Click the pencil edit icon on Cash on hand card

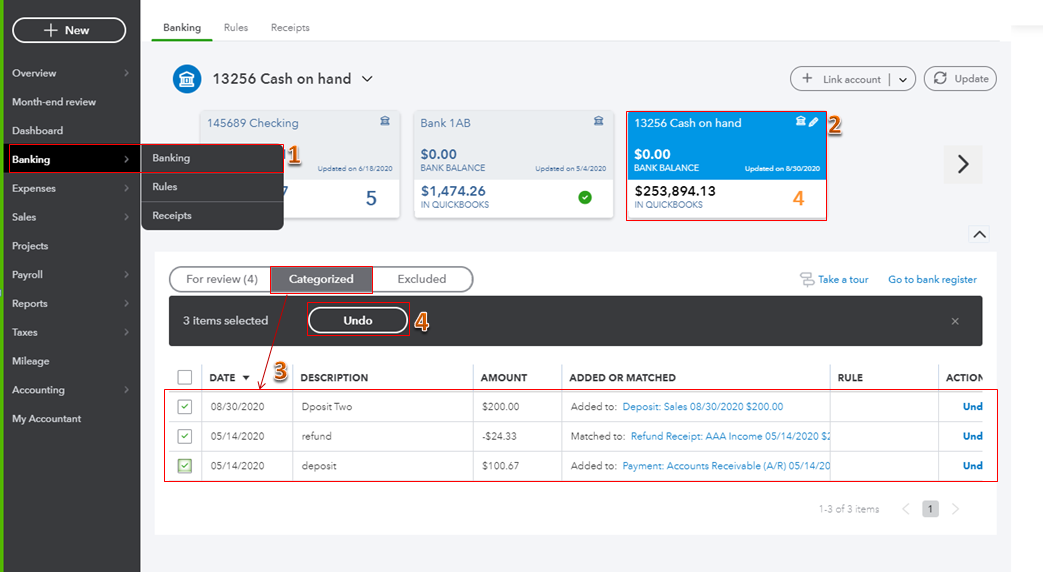click(814, 122)
